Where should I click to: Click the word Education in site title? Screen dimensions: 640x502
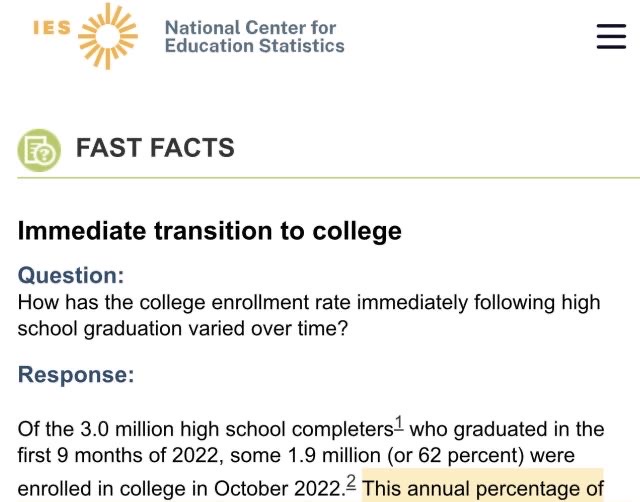pyautogui.click(x=209, y=46)
